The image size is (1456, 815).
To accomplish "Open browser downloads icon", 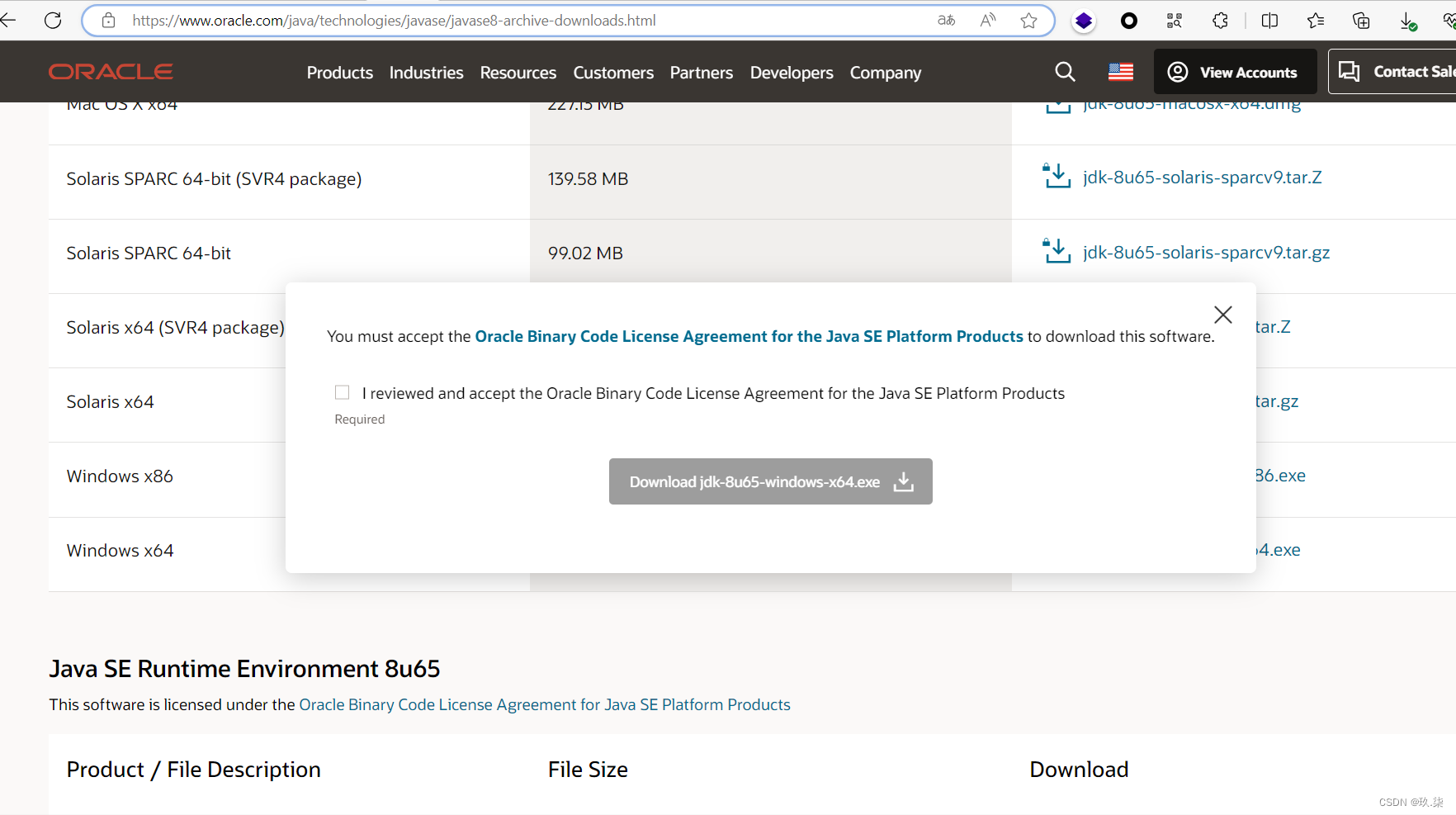I will tap(1408, 21).
